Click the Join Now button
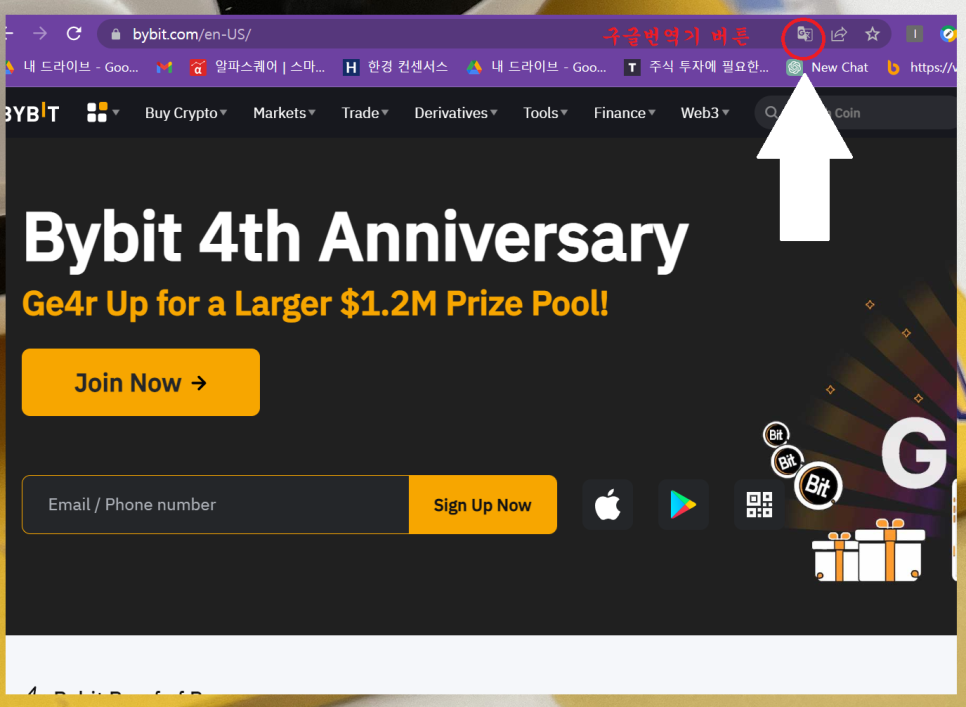966x707 pixels. [x=140, y=382]
